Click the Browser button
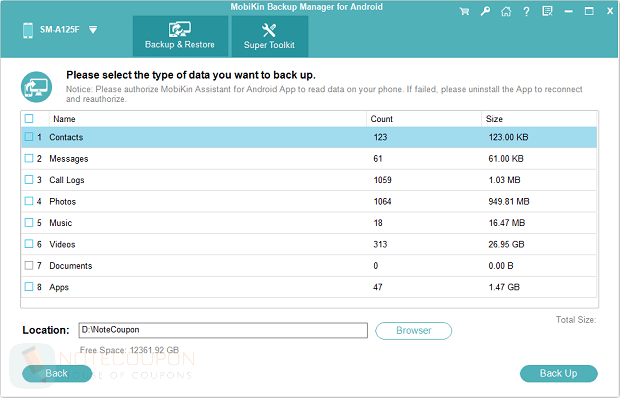Viewport: 620px width, 398px height. click(x=414, y=331)
